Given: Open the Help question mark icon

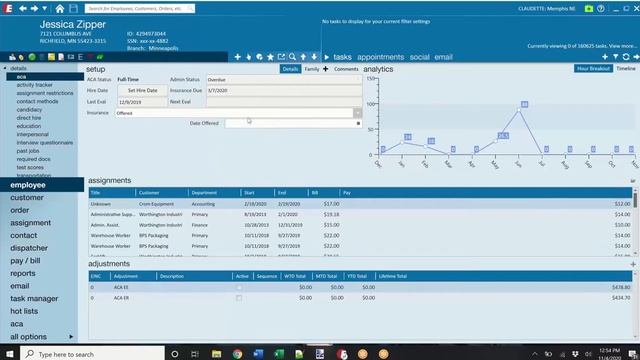Looking at the screenshot, I should 601,8.
